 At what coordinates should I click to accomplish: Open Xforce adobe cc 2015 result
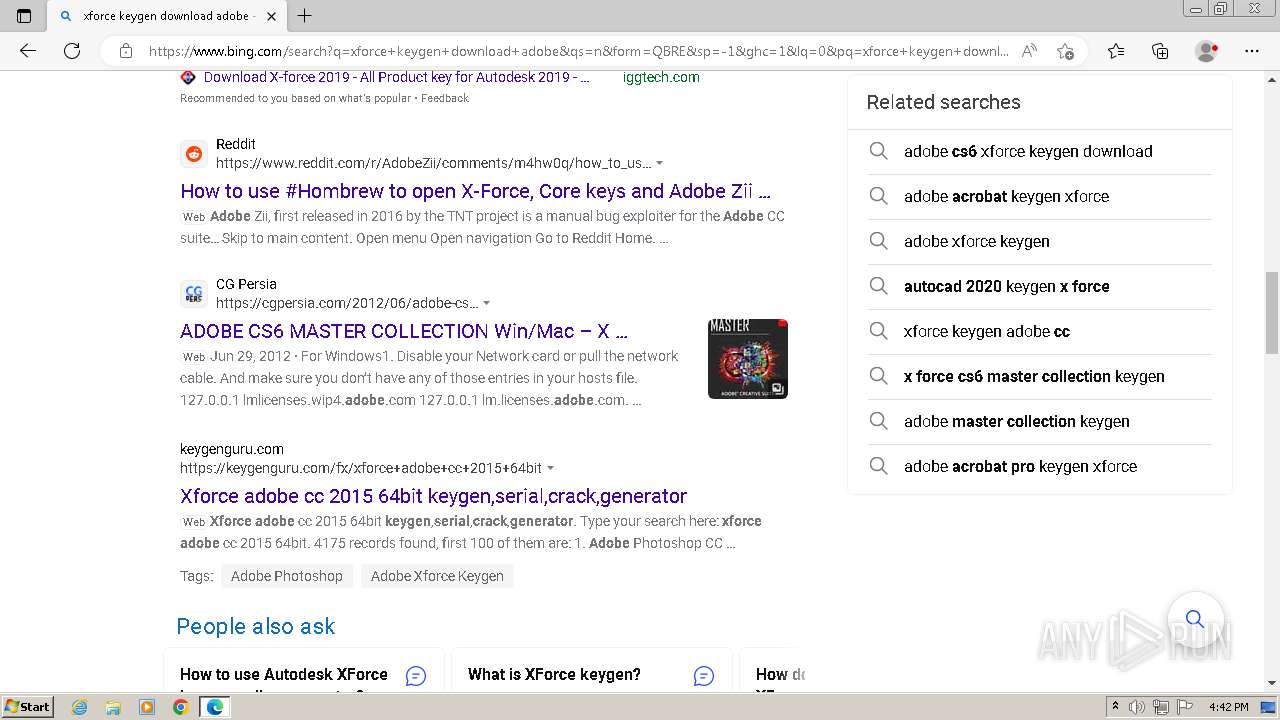click(x=433, y=496)
